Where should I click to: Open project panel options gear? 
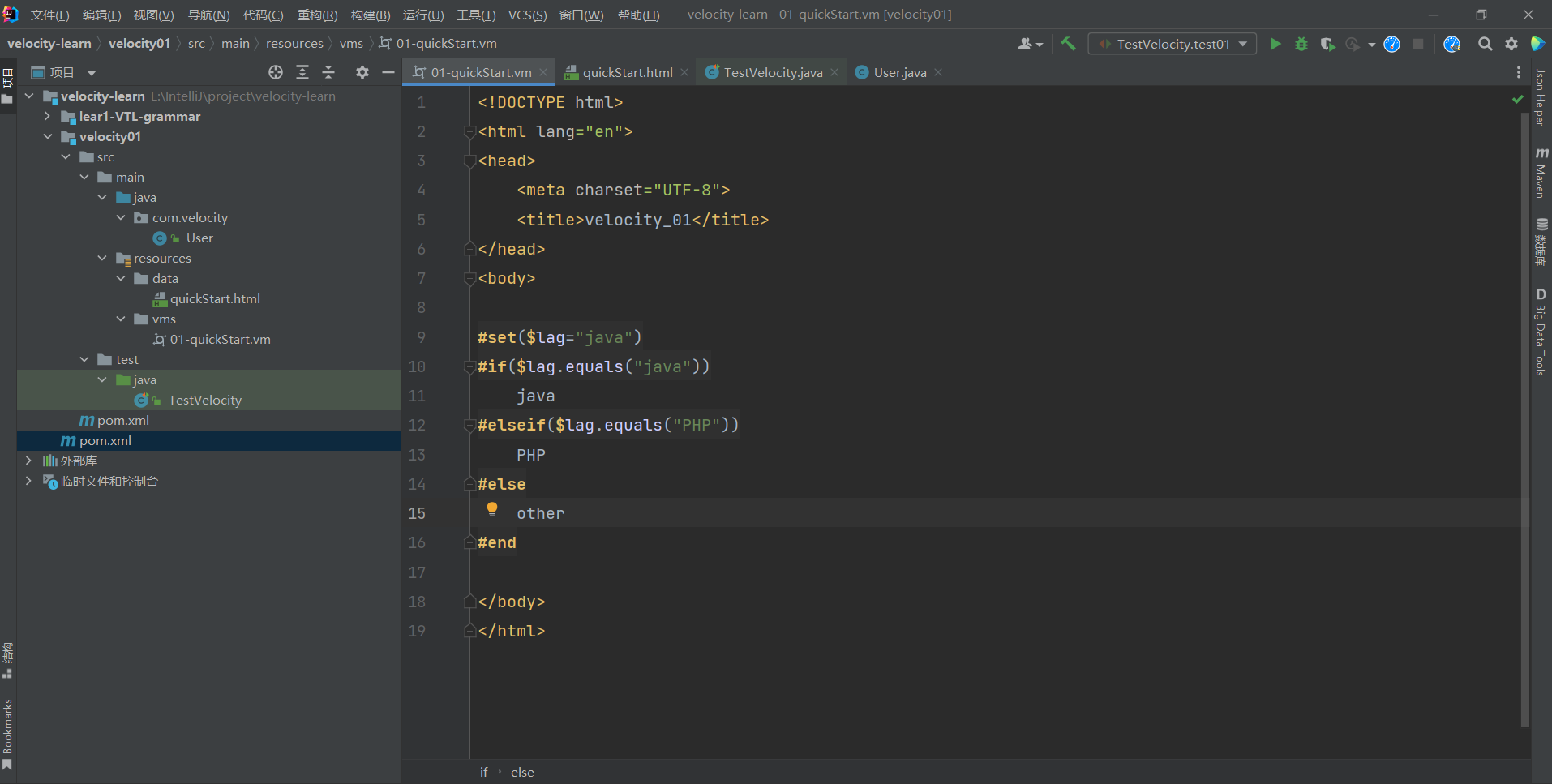pyautogui.click(x=362, y=72)
